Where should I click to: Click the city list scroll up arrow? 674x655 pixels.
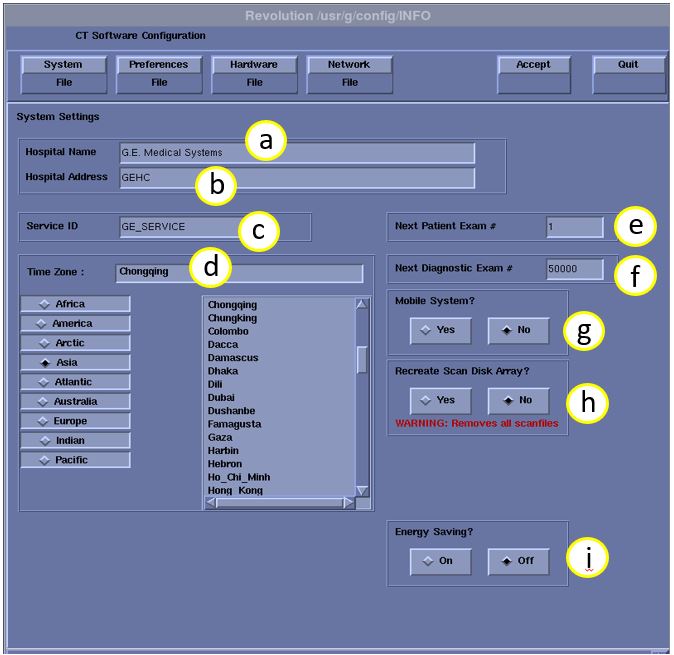click(x=362, y=304)
